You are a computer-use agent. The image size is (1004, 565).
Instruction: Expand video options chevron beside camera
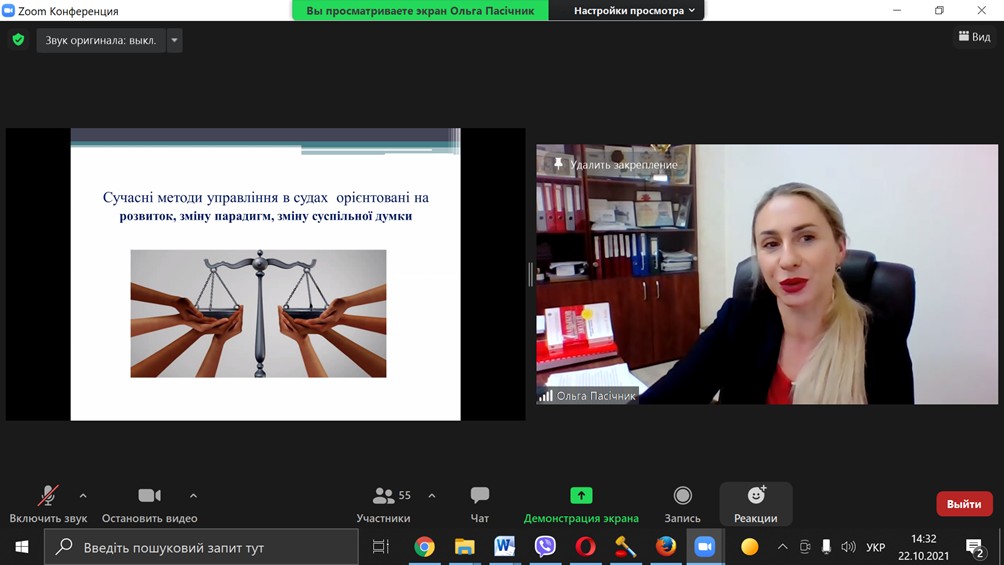[193, 495]
